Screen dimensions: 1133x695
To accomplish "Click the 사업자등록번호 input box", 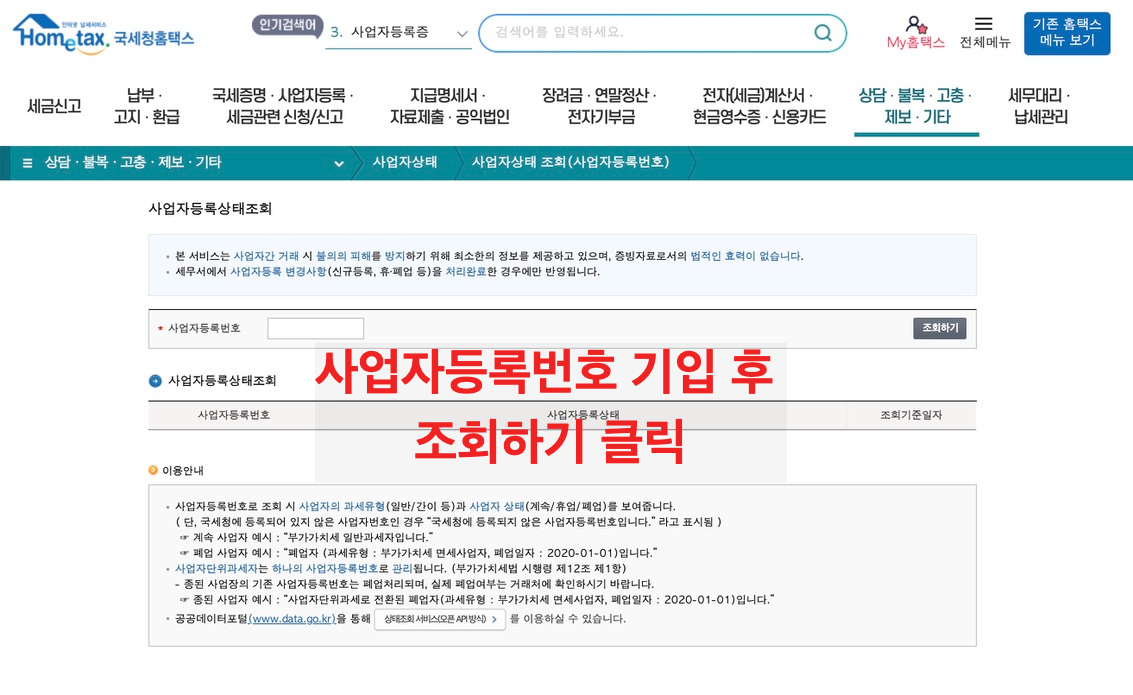I will [316, 329].
